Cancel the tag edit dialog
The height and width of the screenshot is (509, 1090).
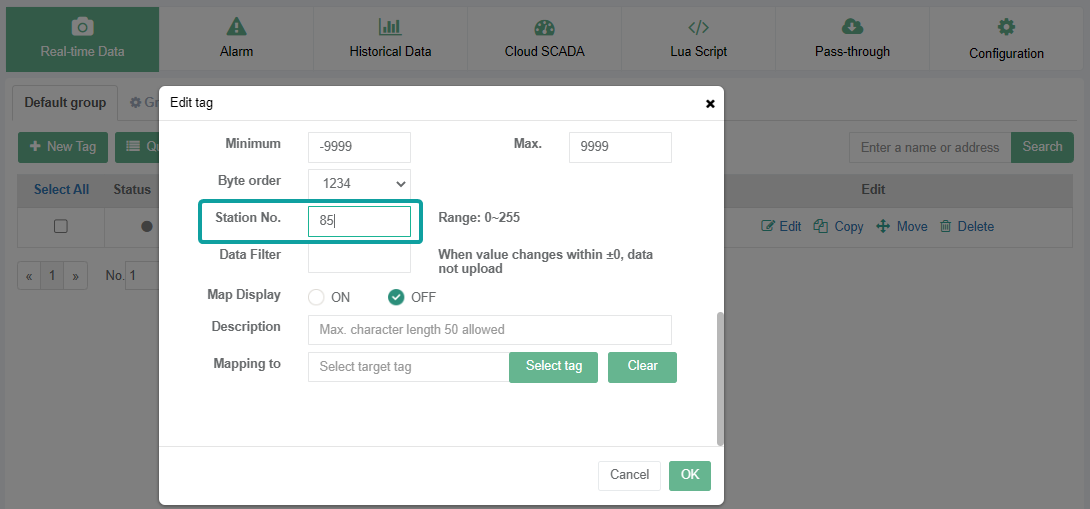(x=629, y=475)
